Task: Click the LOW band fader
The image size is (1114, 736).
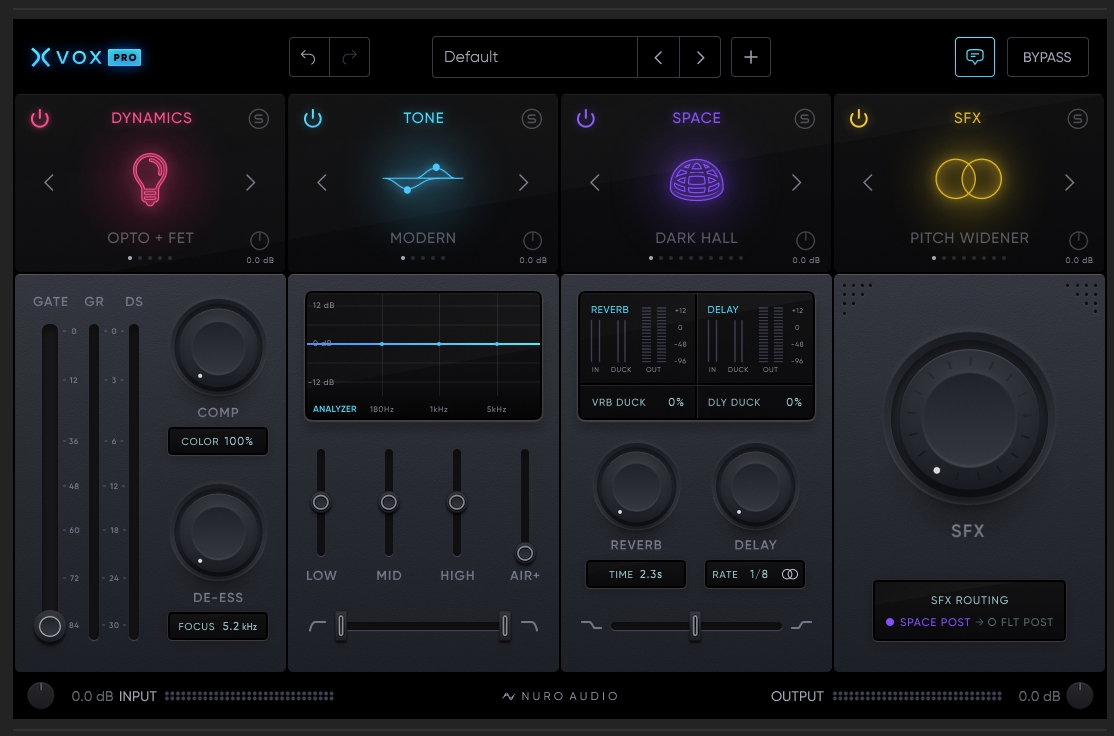Action: pyautogui.click(x=320, y=502)
